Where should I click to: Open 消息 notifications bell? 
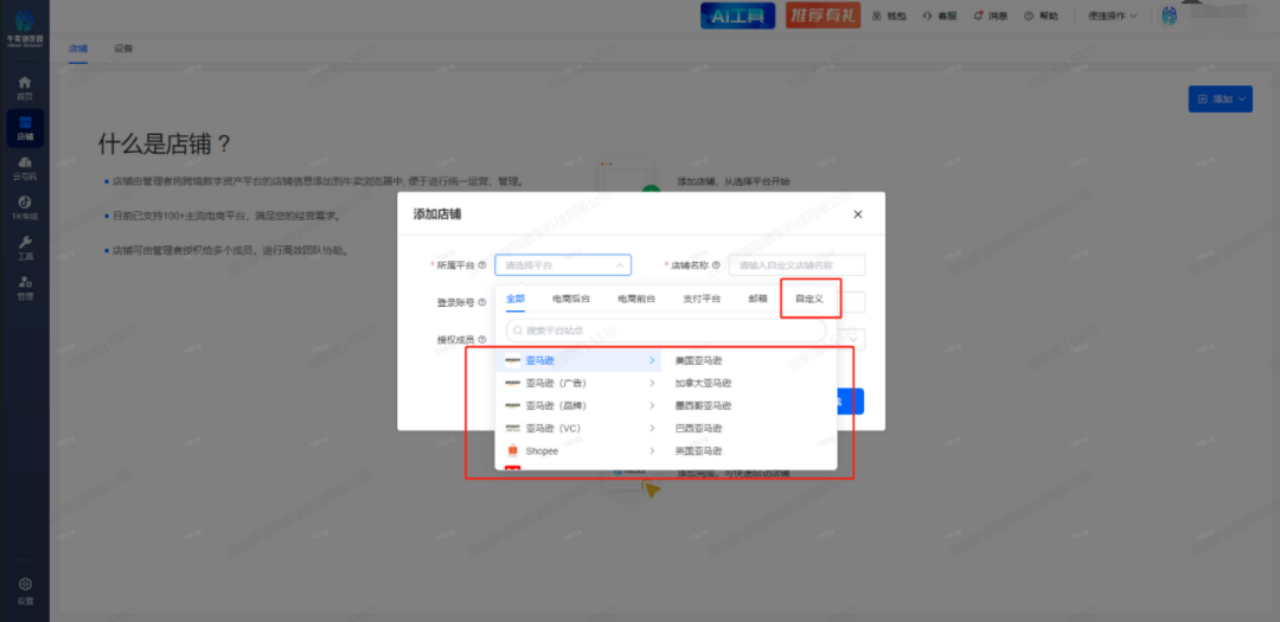click(991, 16)
